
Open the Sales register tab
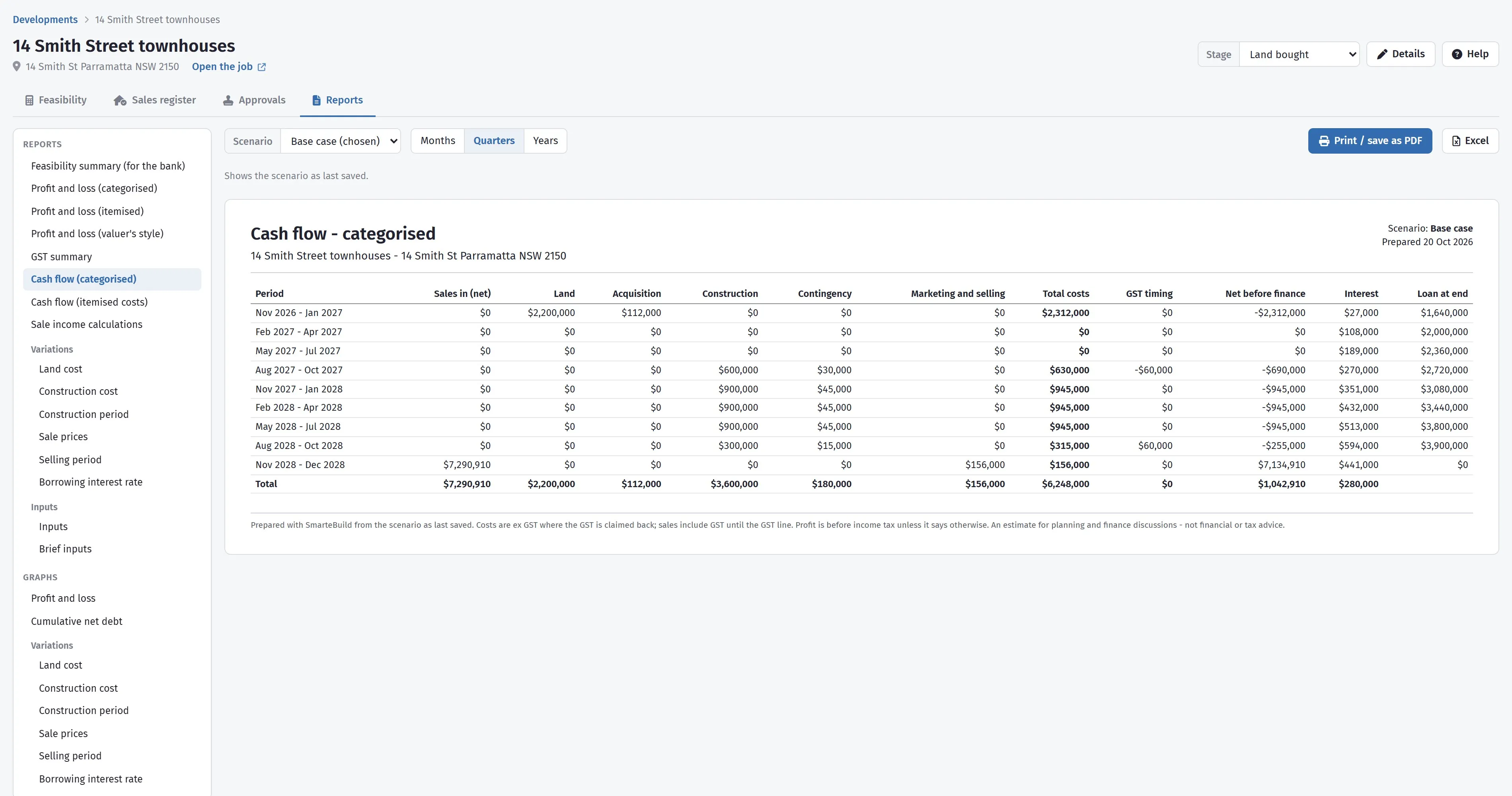click(155, 100)
